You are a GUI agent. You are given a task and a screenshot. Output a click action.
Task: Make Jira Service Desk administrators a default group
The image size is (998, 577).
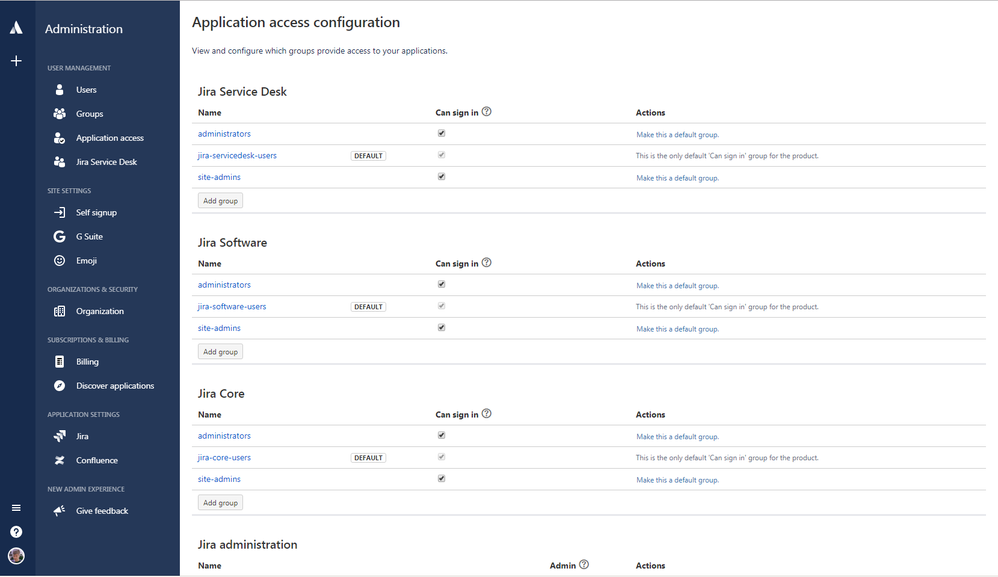click(x=677, y=135)
